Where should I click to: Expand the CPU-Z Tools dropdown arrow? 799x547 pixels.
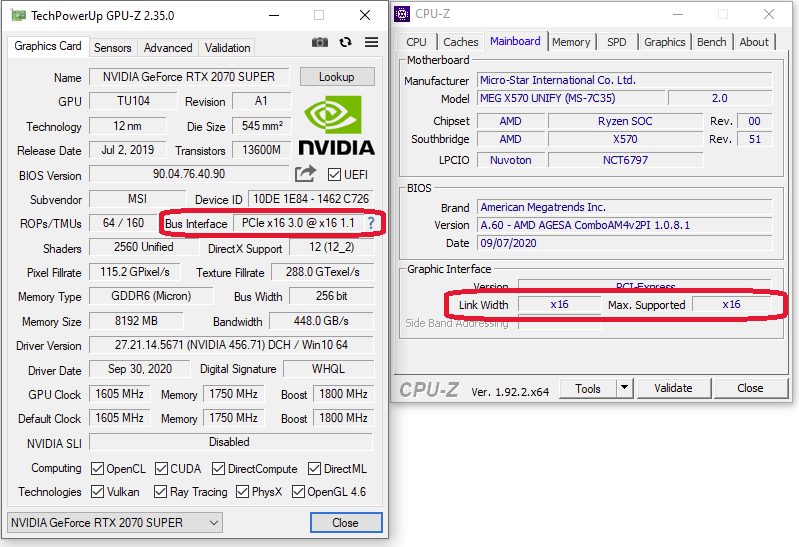[624, 388]
